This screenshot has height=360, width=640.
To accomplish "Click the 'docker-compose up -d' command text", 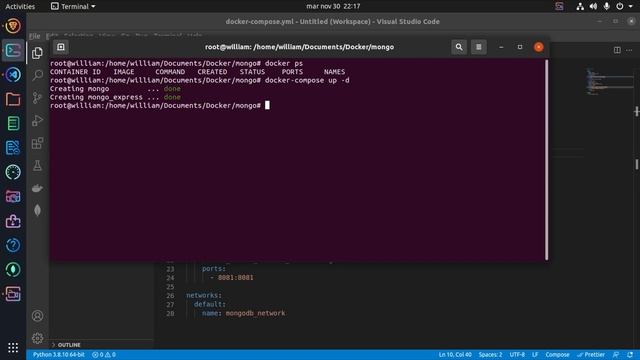I will click(x=307, y=80).
